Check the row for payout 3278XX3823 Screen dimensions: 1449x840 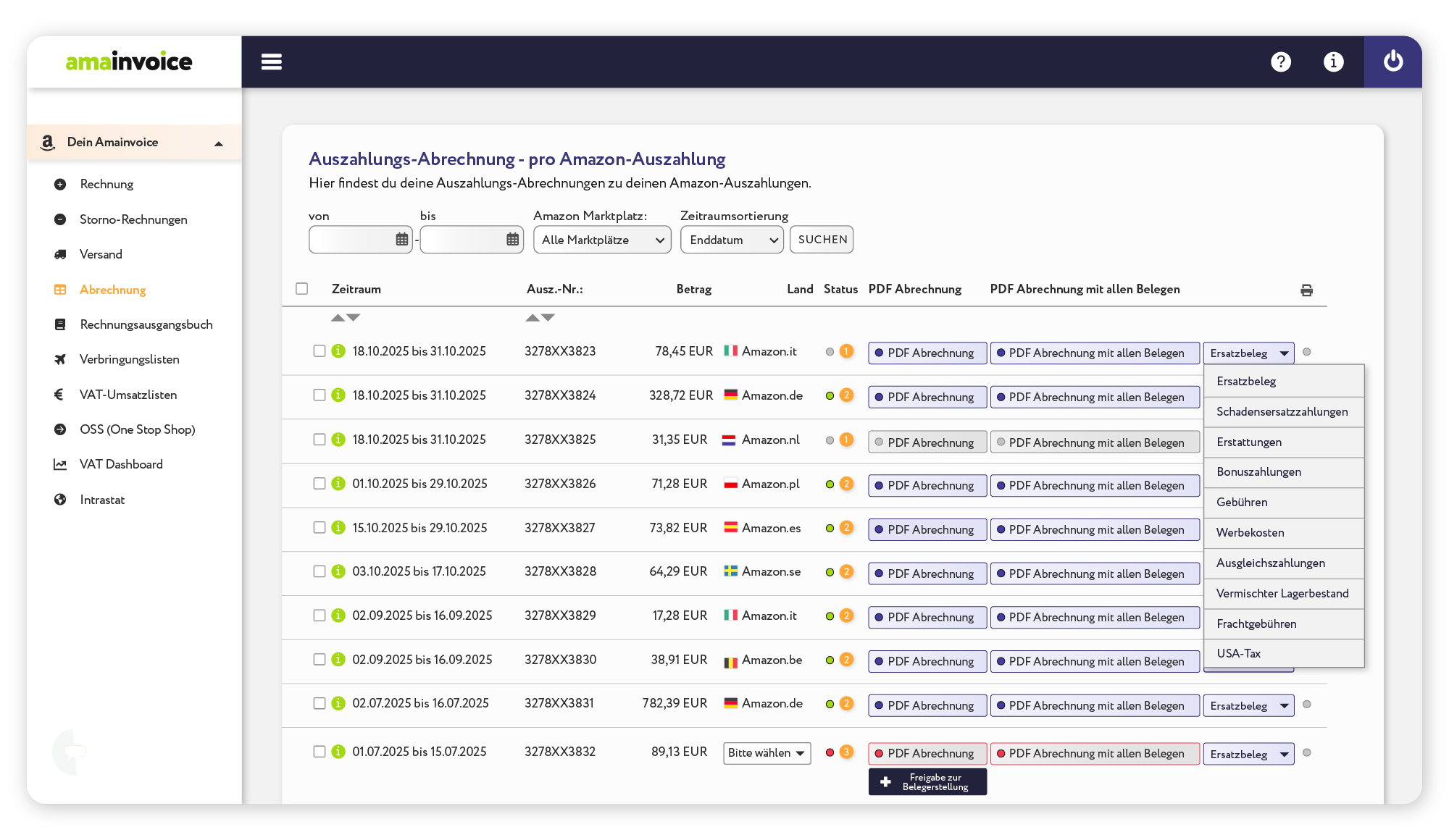320,351
